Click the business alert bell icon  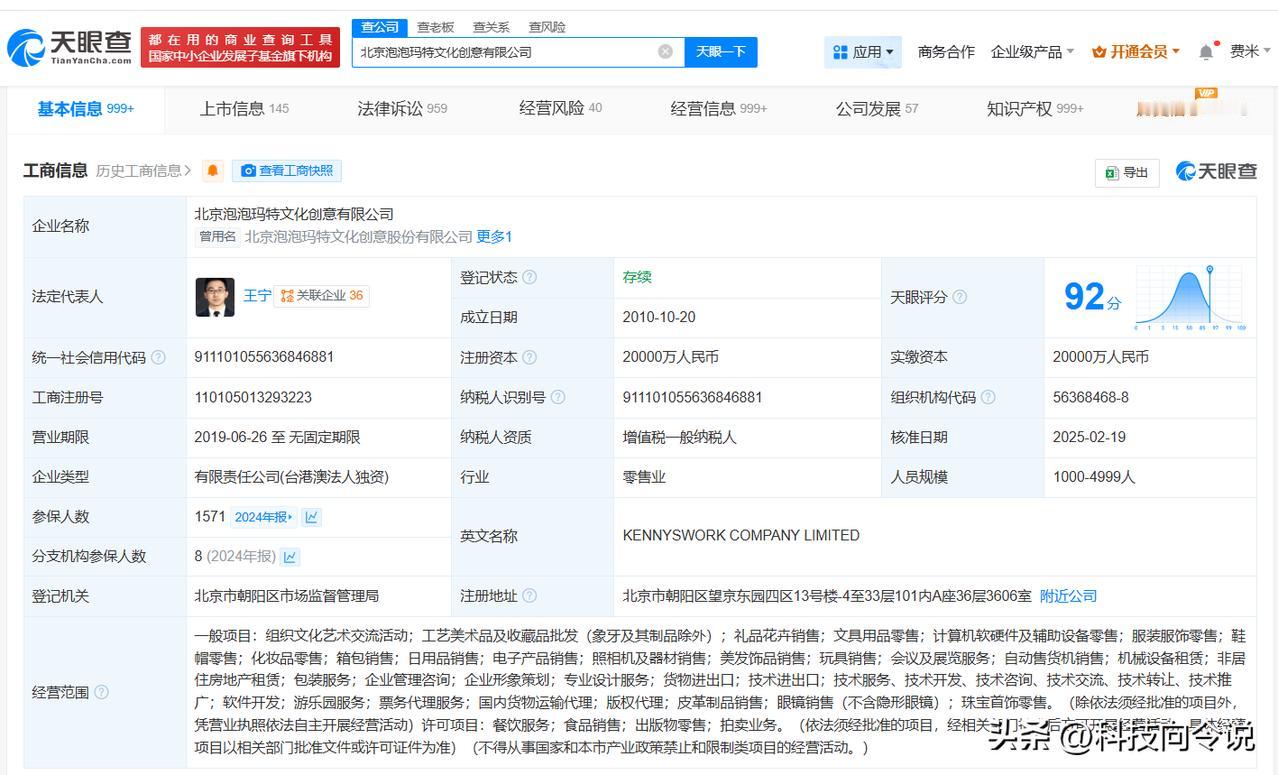pos(213,171)
